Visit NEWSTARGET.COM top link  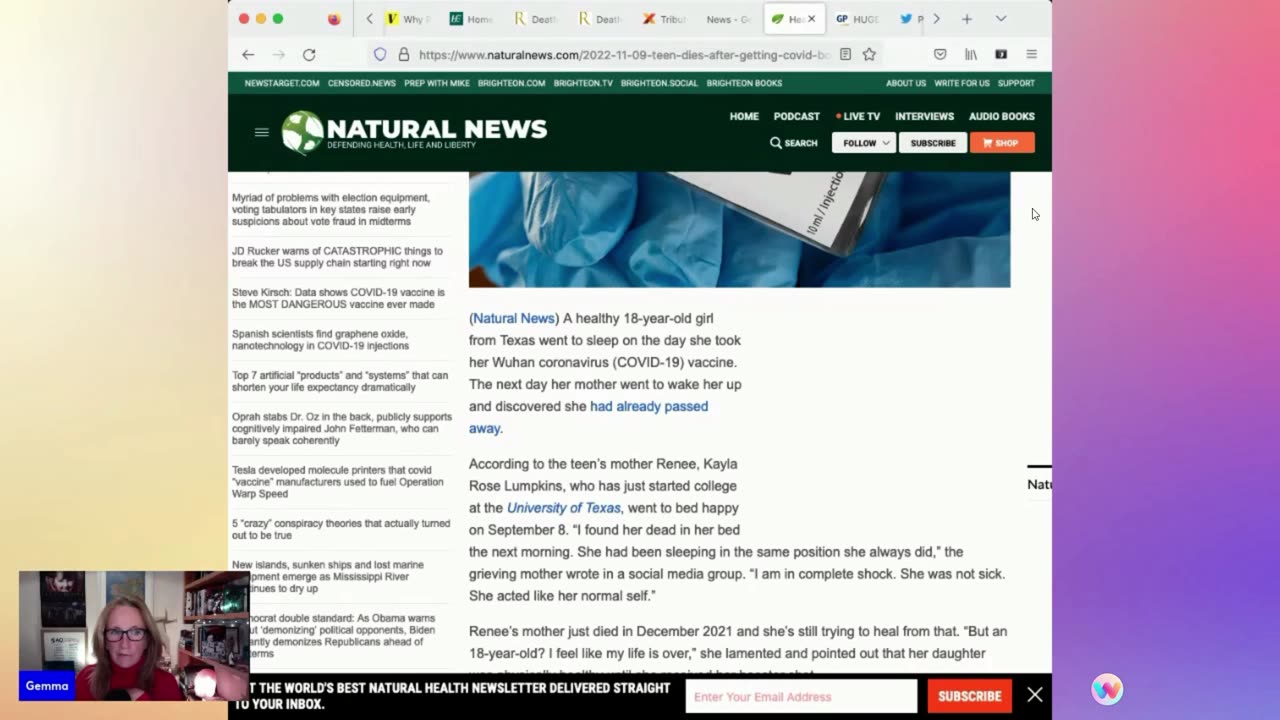(282, 83)
